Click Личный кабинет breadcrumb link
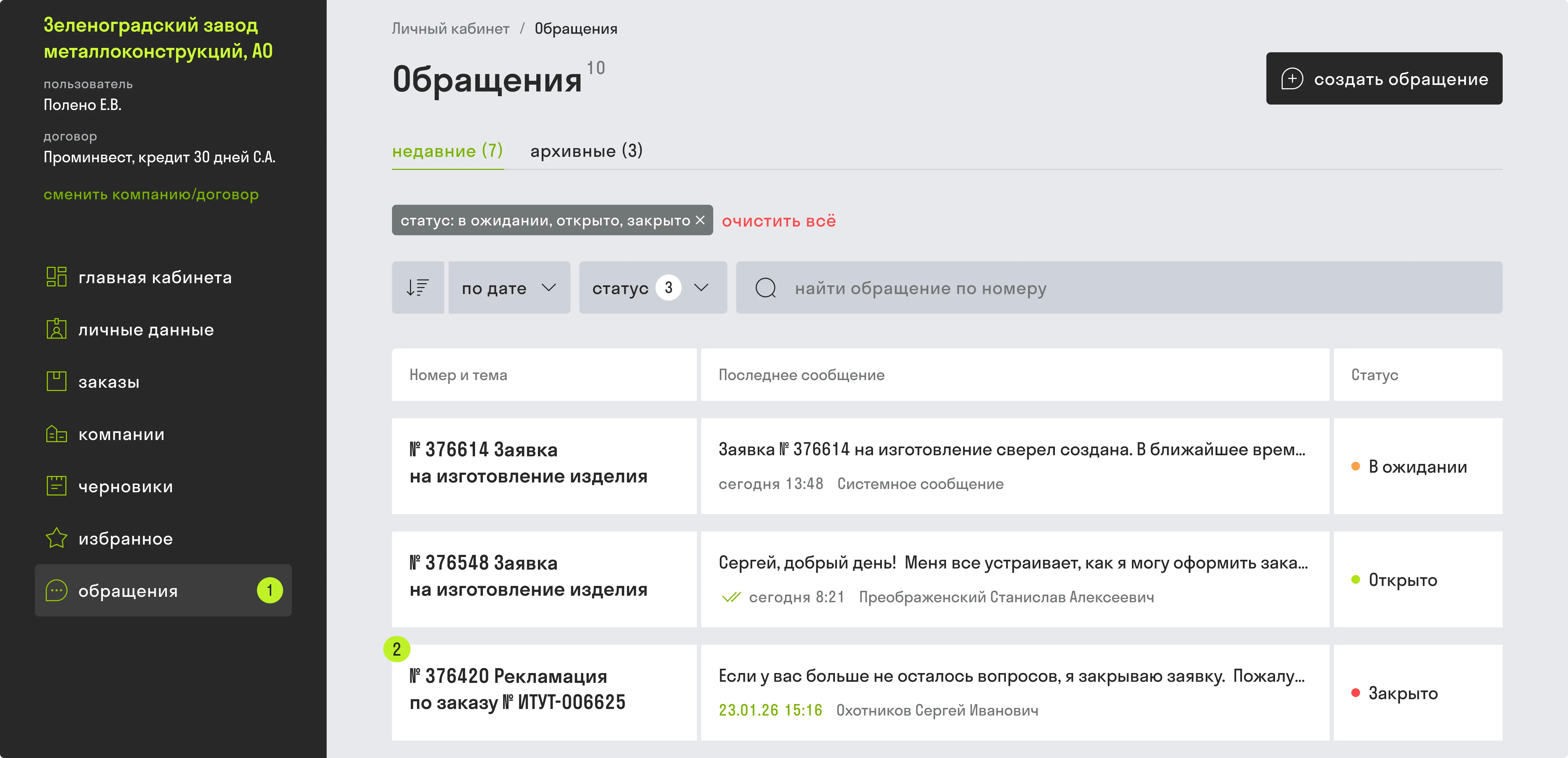 pos(451,29)
